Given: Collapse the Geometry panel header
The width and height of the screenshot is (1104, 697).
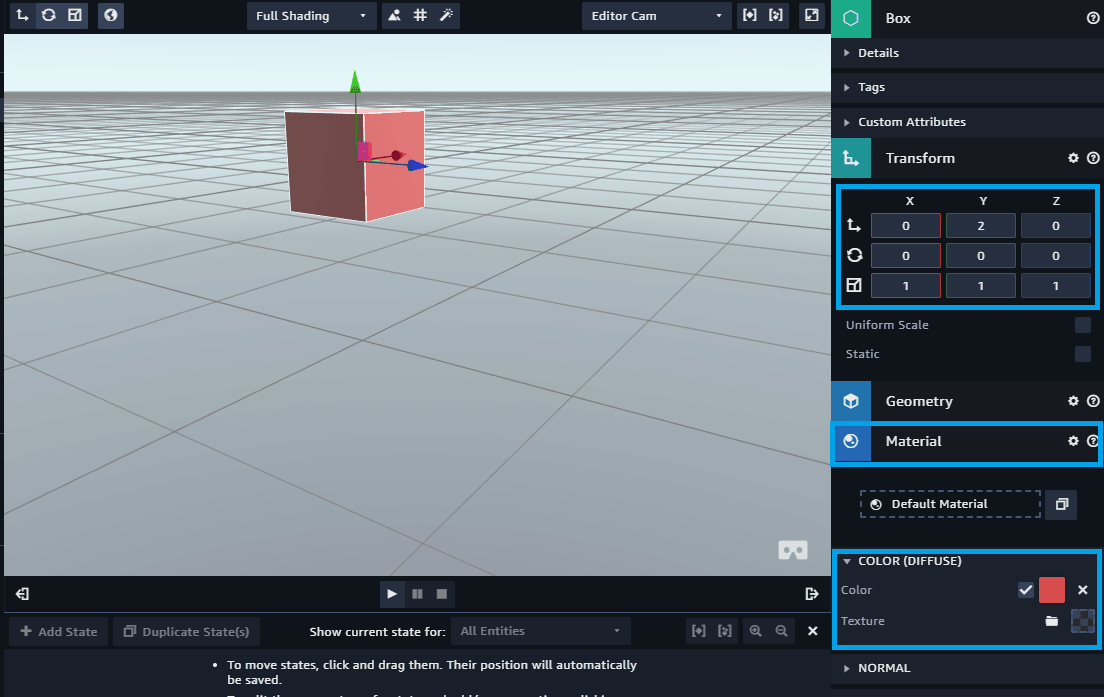Looking at the screenshot, I should 918,401.
